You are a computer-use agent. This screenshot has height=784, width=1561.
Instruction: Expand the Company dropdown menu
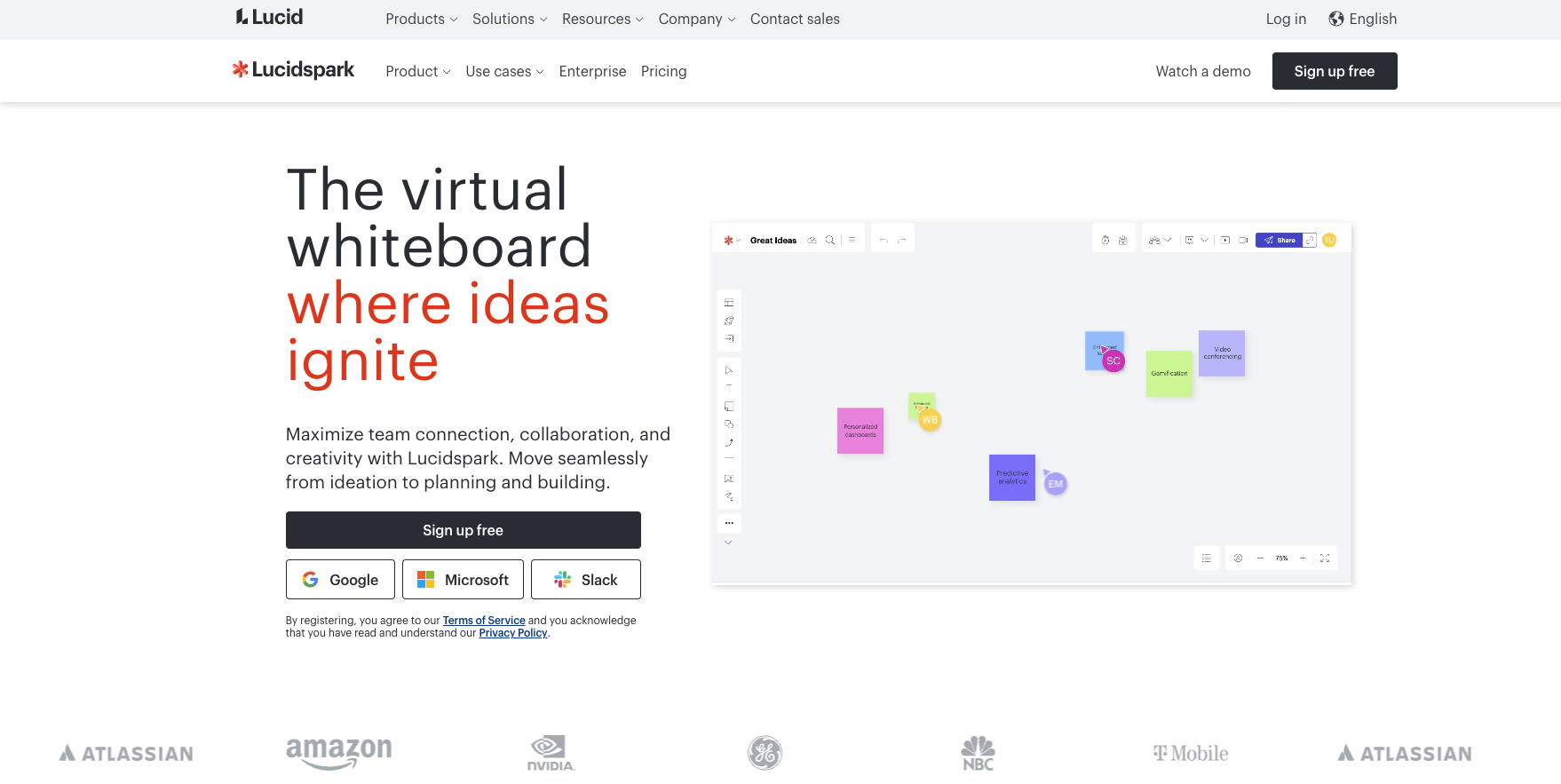click(x=697, y=19)
